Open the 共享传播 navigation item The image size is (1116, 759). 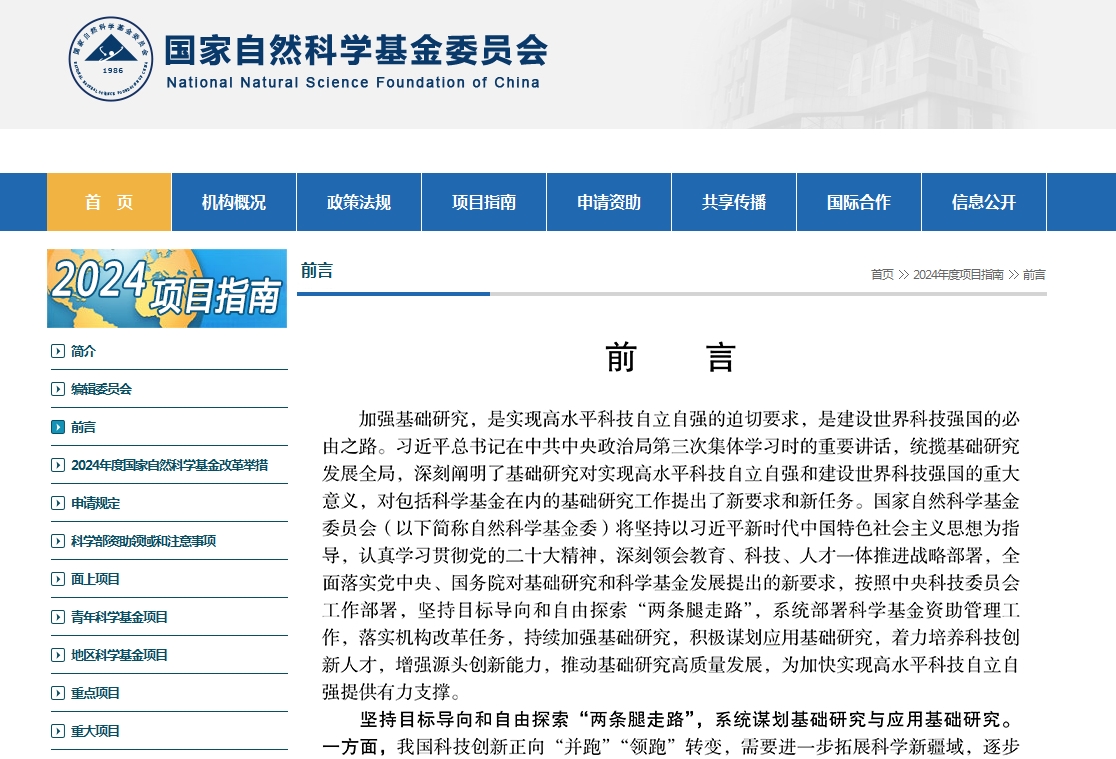(x=734, y=202)
